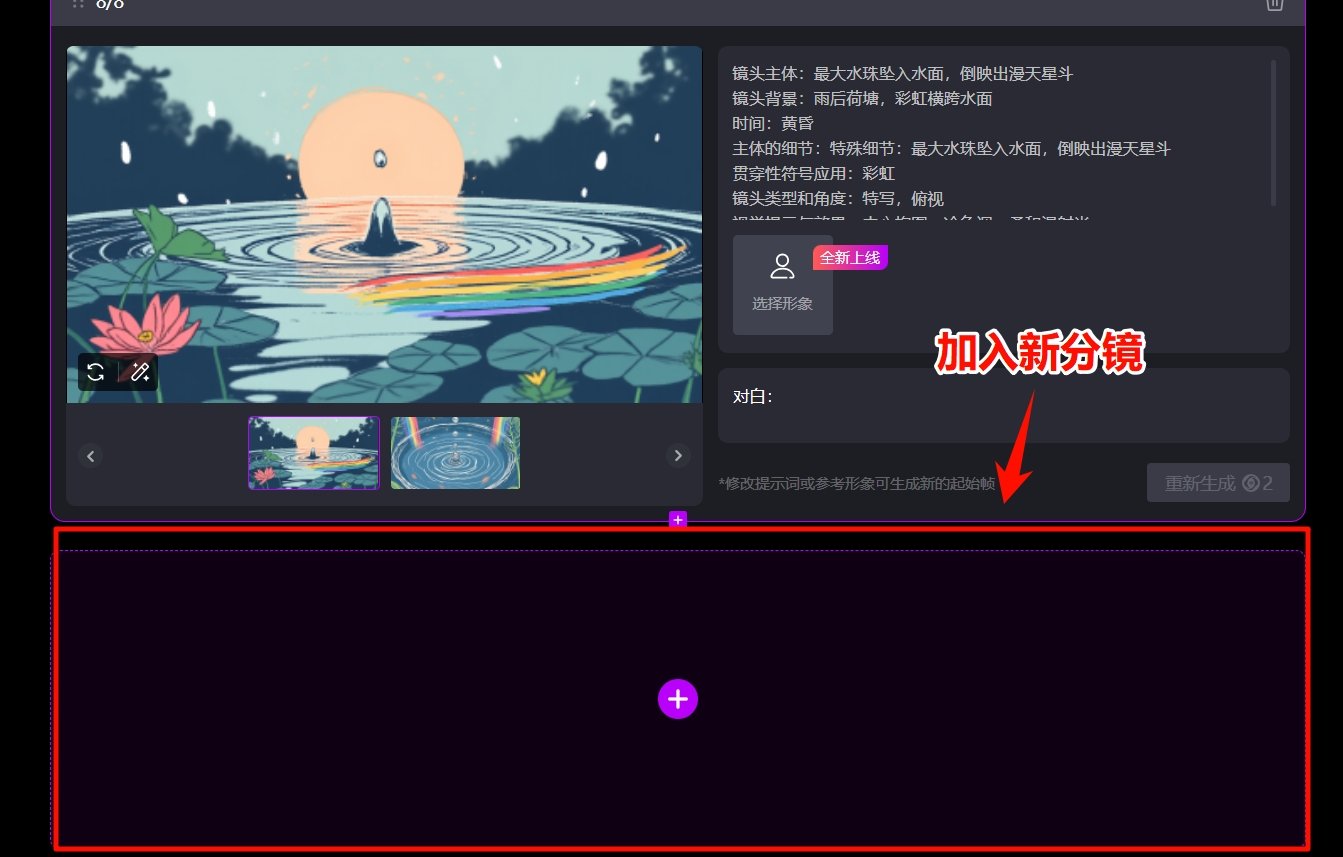The height and width of the screenshot is (857, 1343).
Task: Click the 全新上线 badge
Action: [x=850, y=258]
